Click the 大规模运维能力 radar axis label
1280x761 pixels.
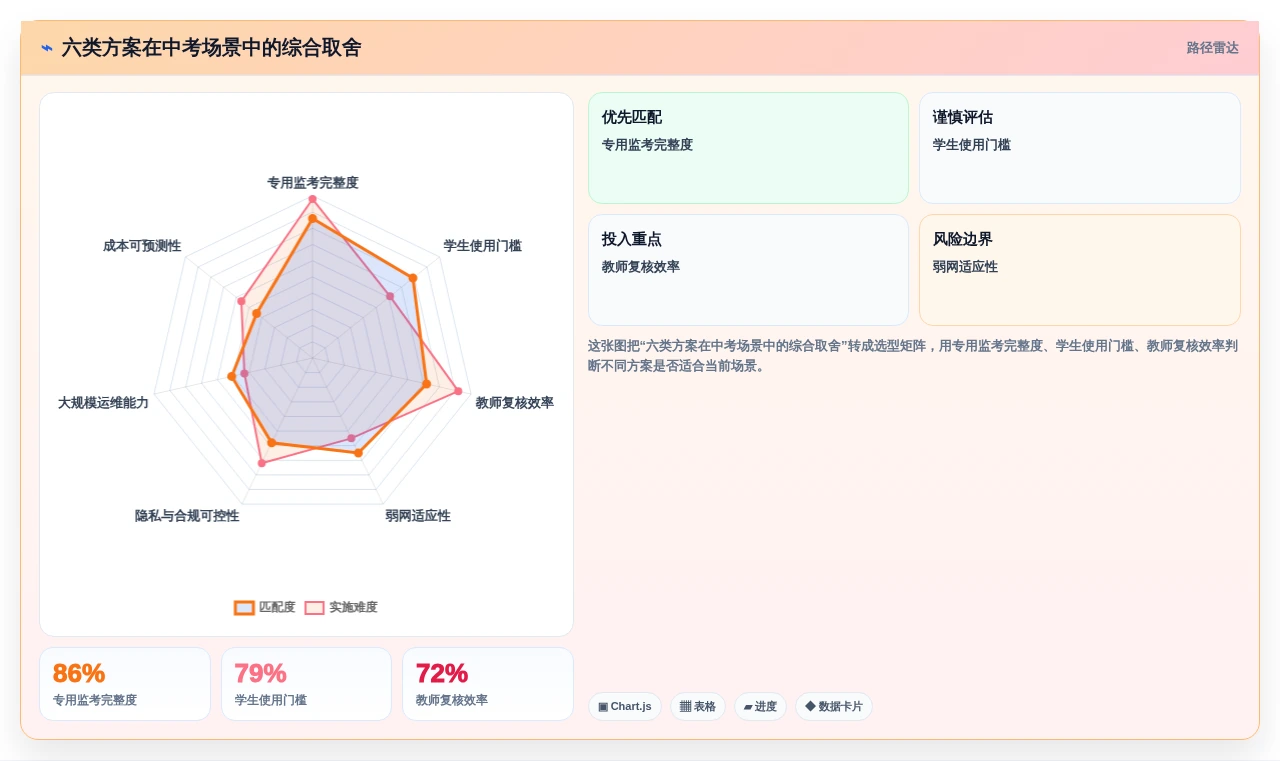[103, 402]
